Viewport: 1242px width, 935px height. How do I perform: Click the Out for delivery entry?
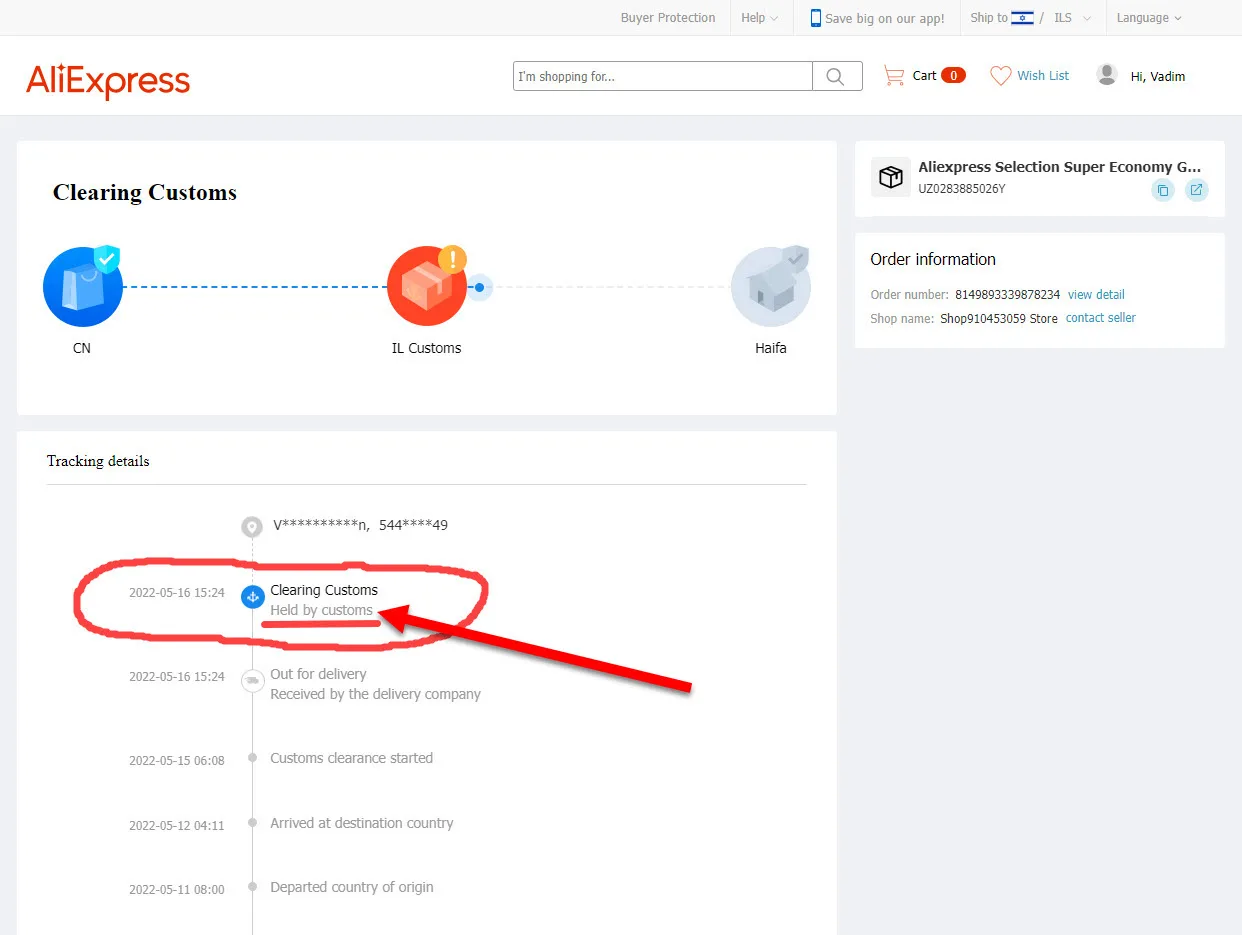pos(318,674)
